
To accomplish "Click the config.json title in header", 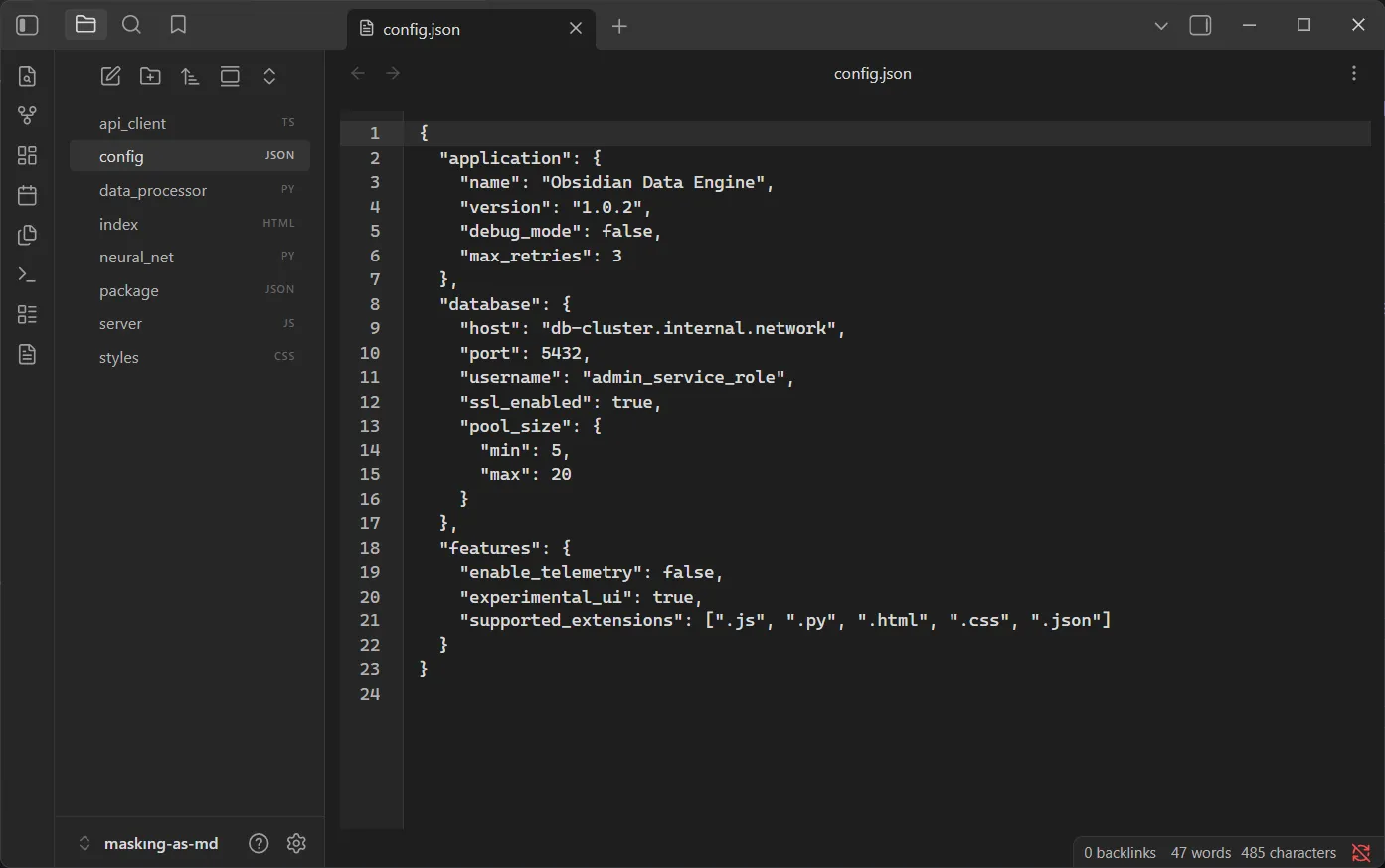I will [872, 73].
